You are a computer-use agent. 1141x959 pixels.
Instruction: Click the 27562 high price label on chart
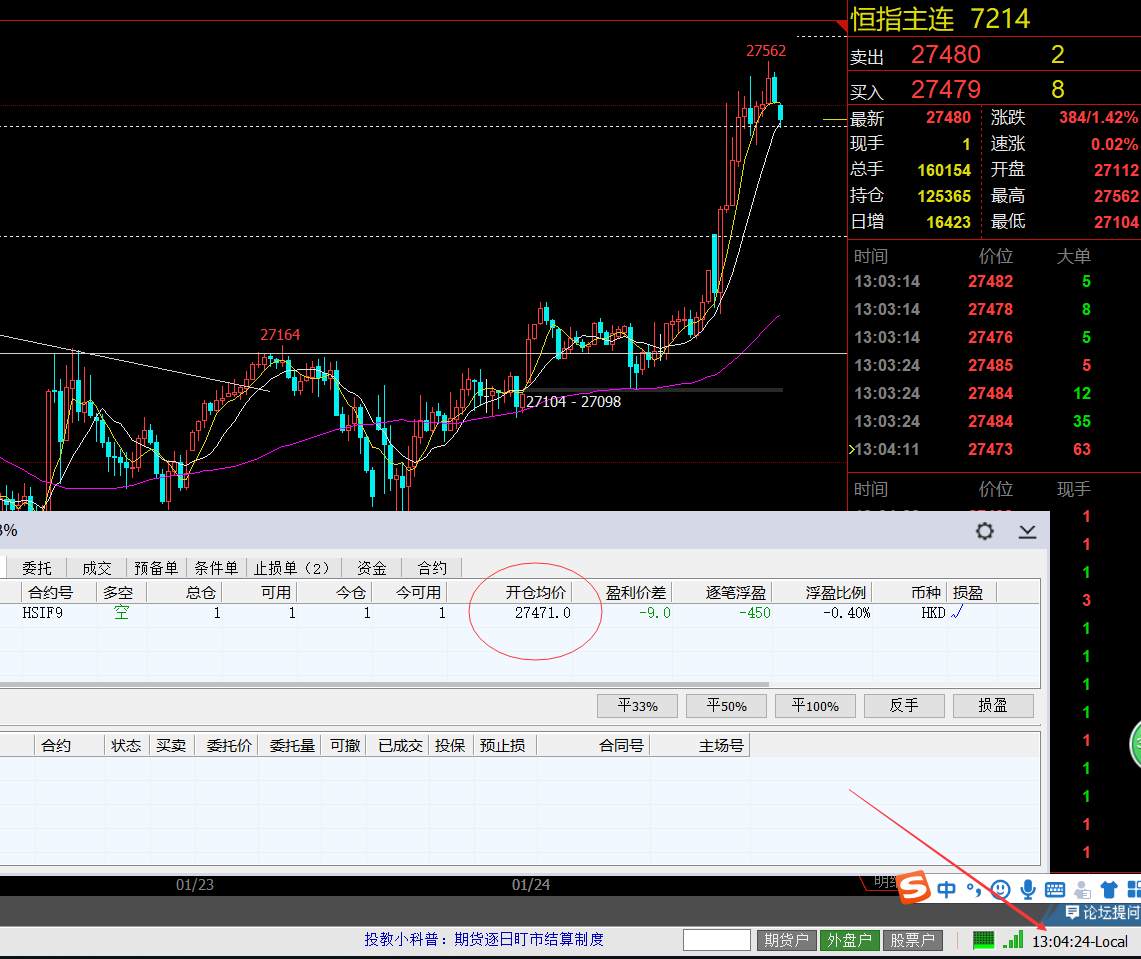(x=766, y=51)
